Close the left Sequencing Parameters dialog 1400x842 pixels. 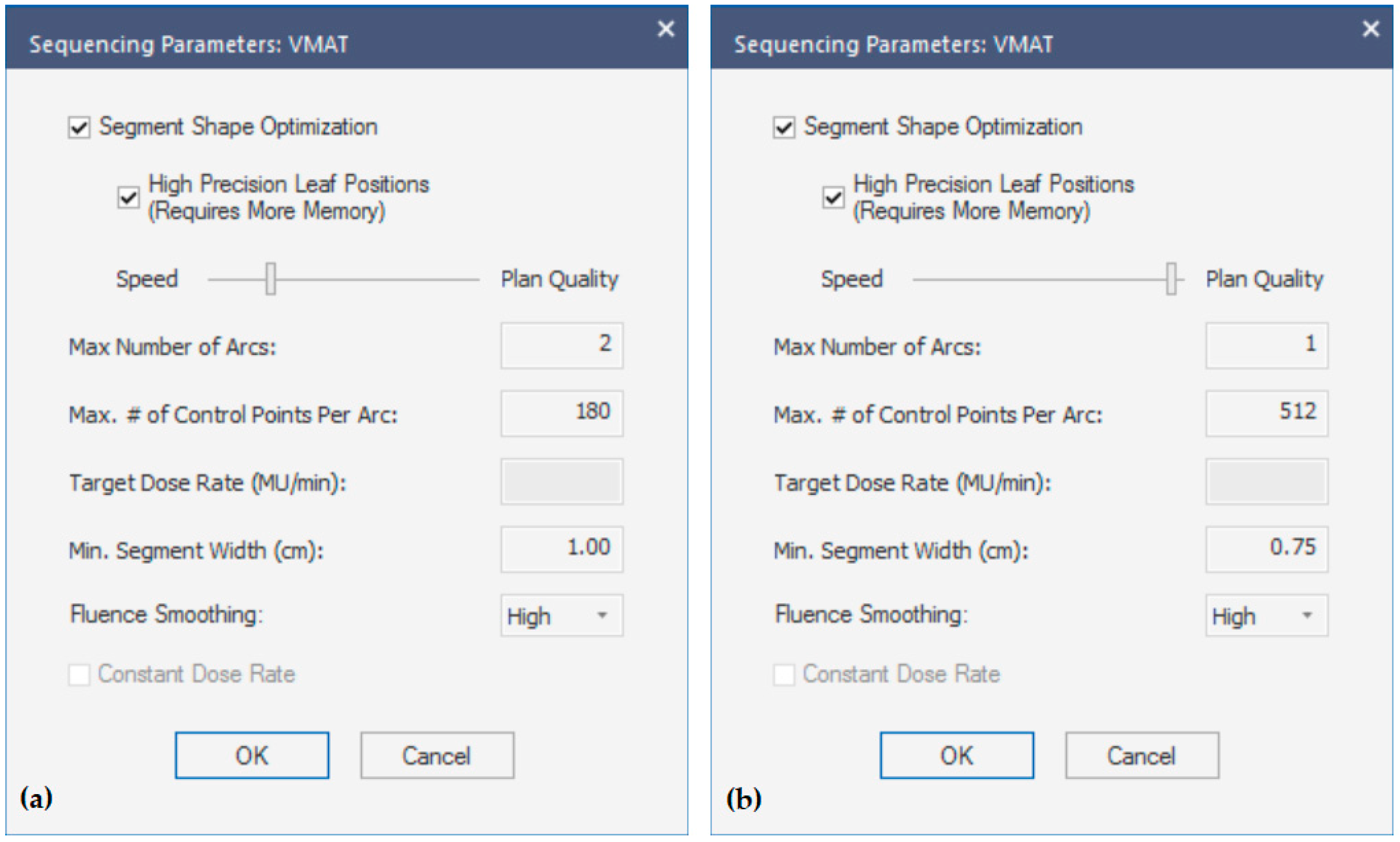pyautogui.click(x=665, y=29)
